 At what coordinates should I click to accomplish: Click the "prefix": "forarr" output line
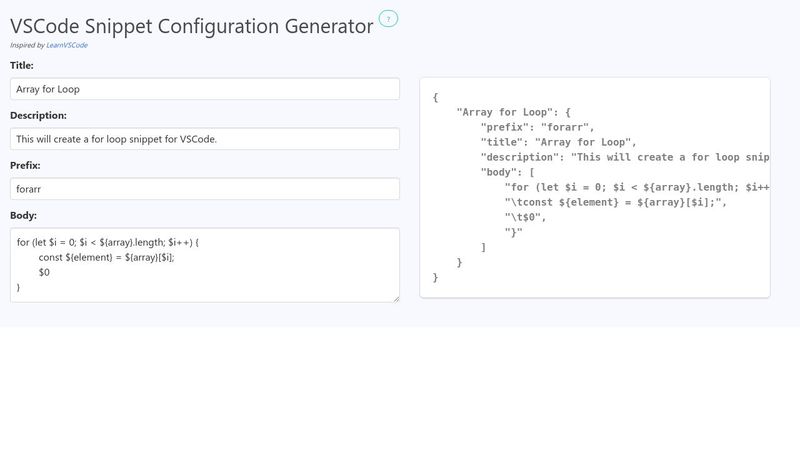[x=537, y=127]
